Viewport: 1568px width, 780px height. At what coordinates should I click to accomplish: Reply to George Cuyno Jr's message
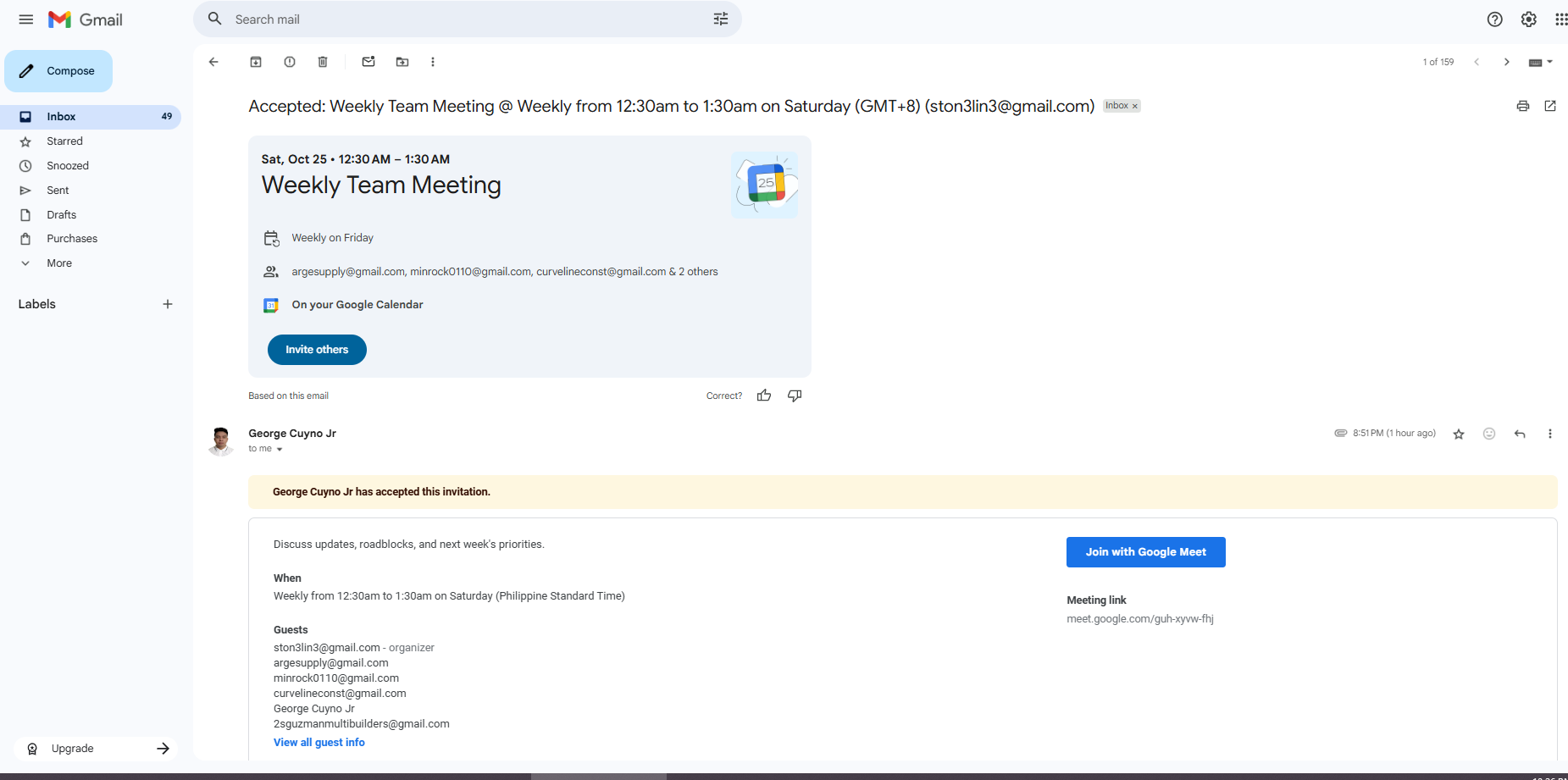(x=1520, y=434)
